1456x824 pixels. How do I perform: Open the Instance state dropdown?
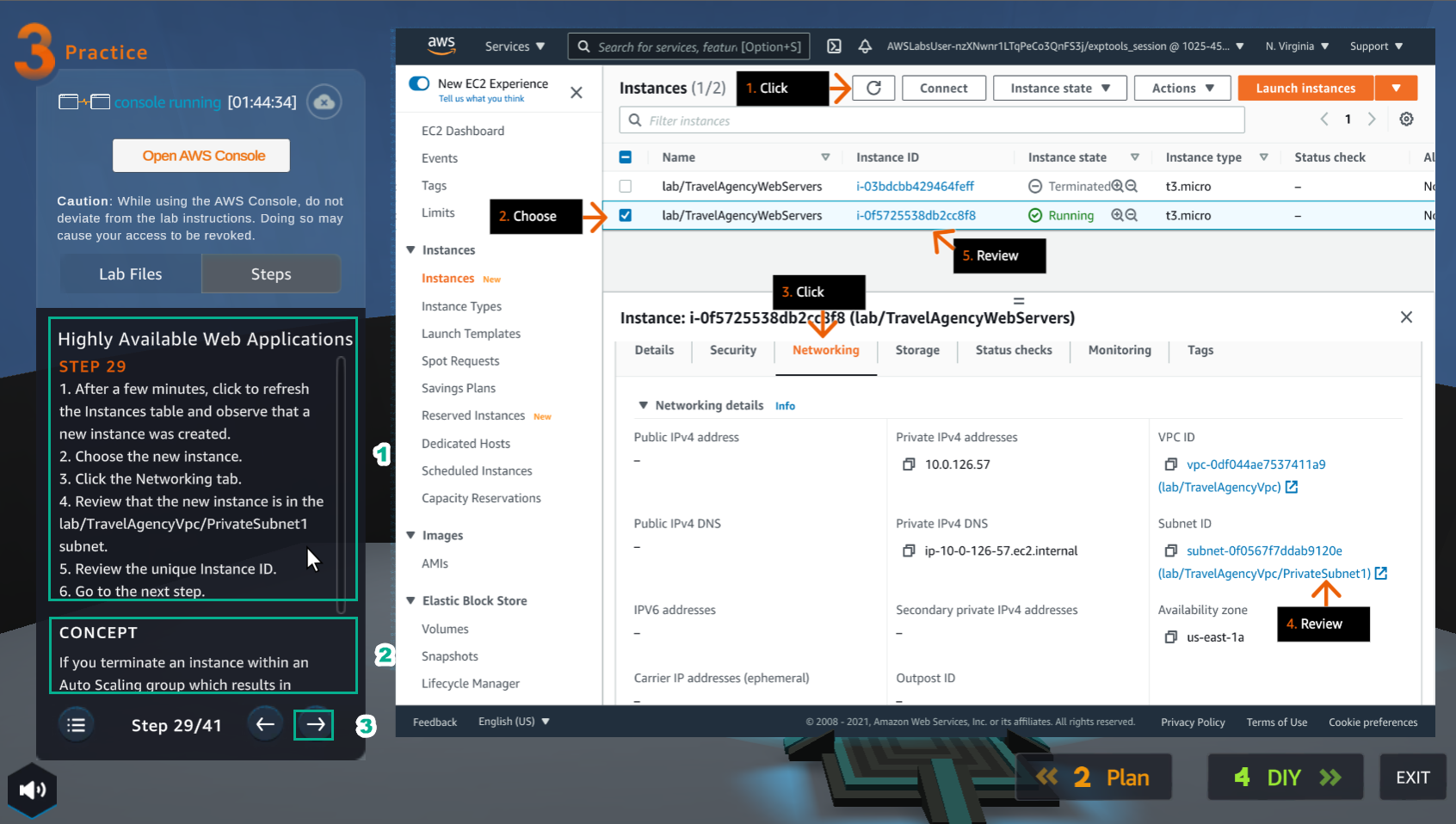coord(1059,88)
